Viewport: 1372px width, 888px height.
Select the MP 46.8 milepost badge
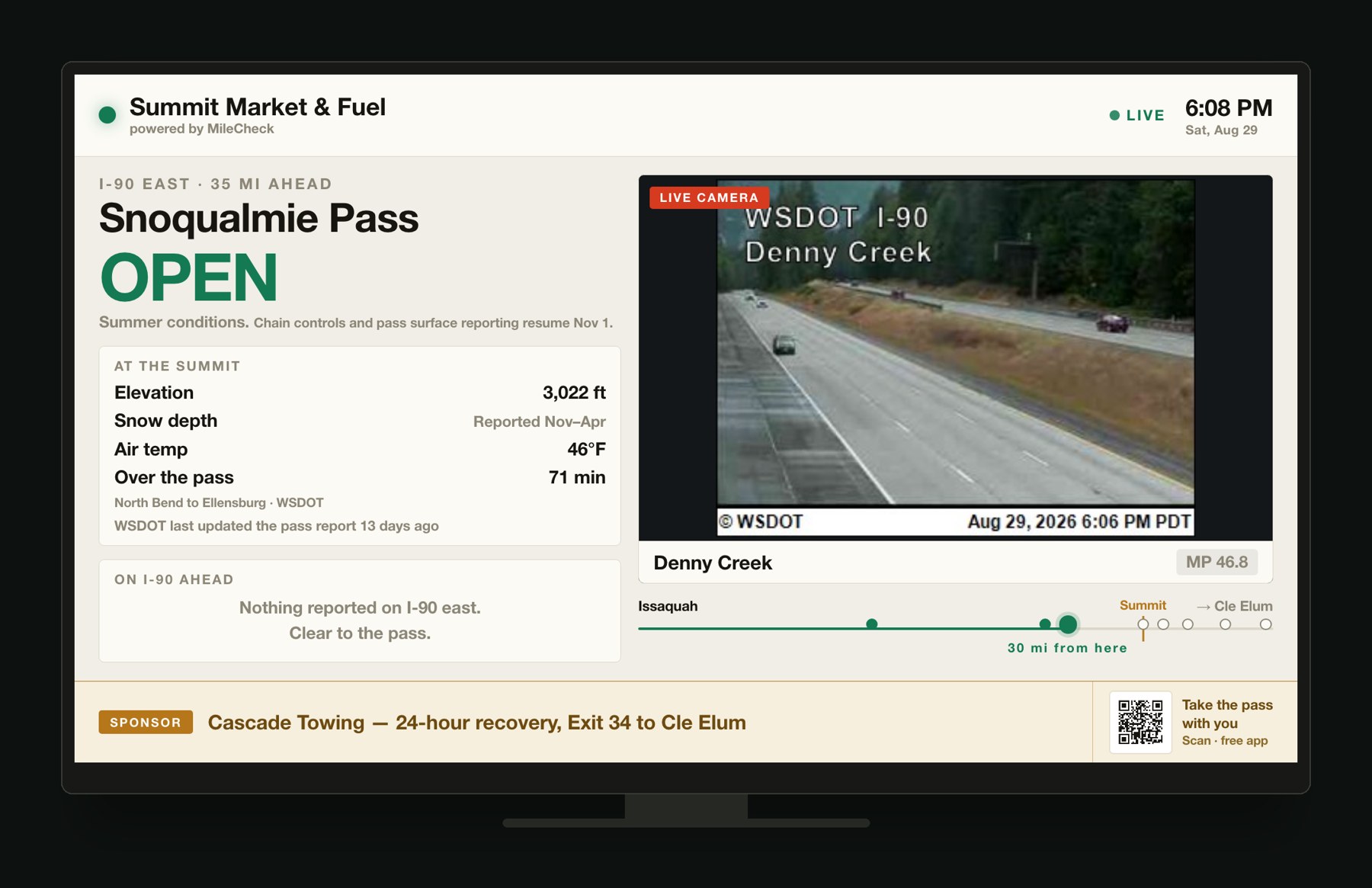1217,563
